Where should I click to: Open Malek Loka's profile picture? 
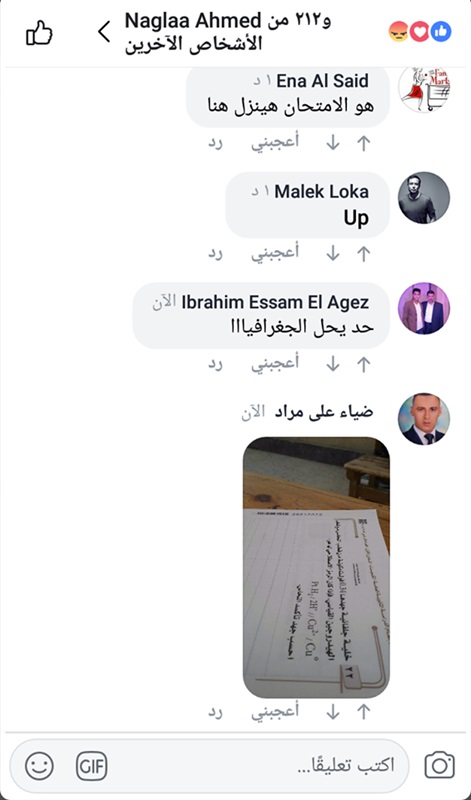pos(424,197)
